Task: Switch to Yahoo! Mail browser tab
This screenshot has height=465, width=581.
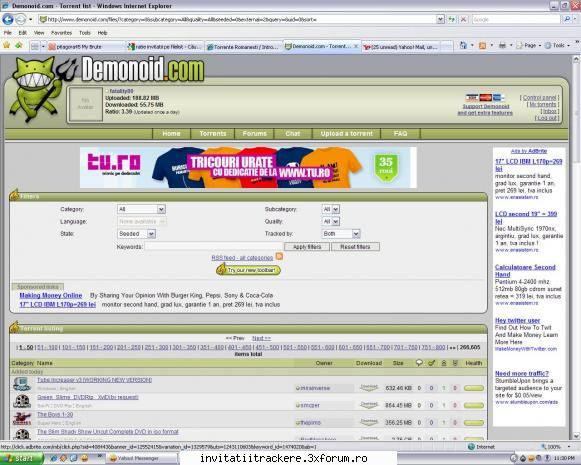Action: point(400,47)
